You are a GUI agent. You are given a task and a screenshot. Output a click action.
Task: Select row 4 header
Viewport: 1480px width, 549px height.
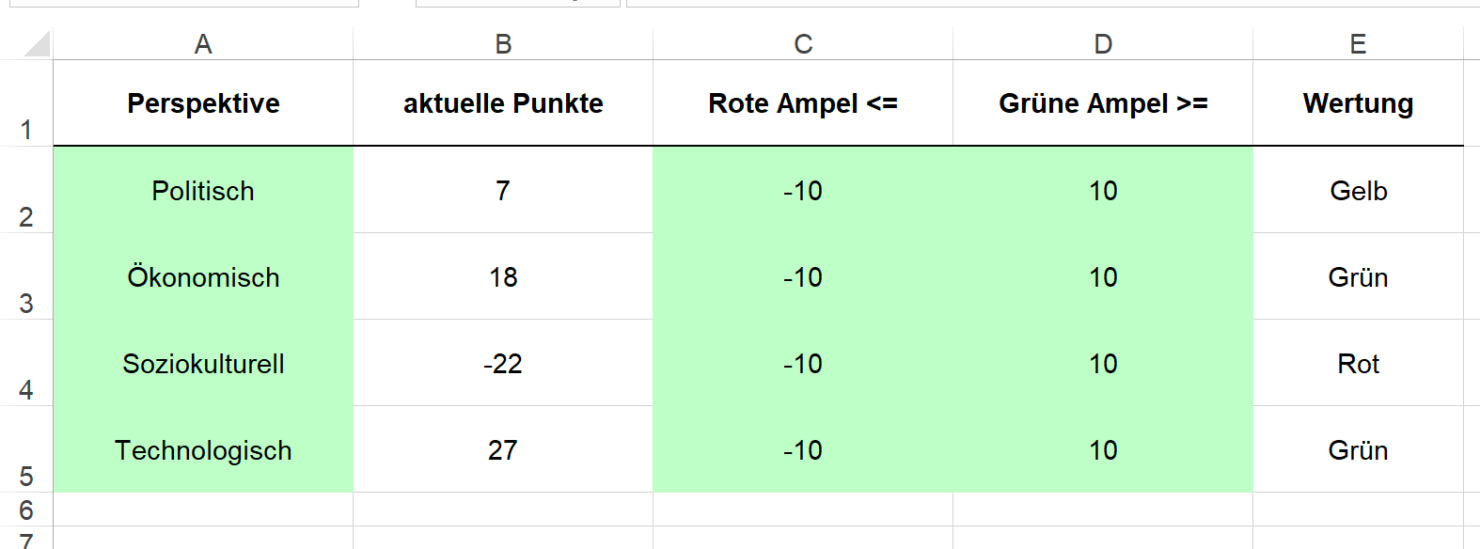coord(26,363)
